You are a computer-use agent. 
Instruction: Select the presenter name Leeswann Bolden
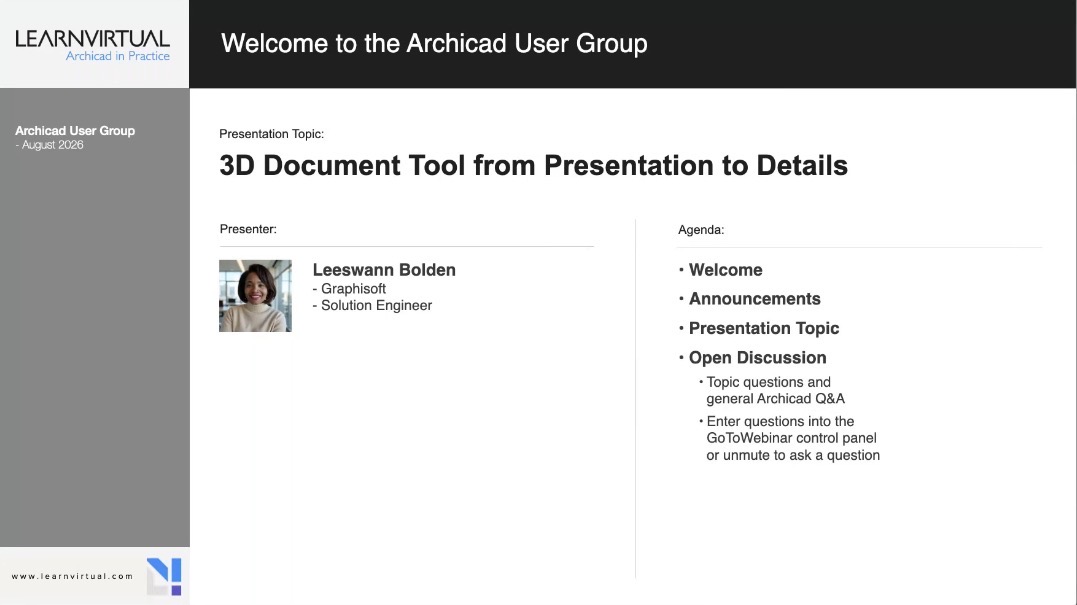pyautogui.click(x=384, y=270)
